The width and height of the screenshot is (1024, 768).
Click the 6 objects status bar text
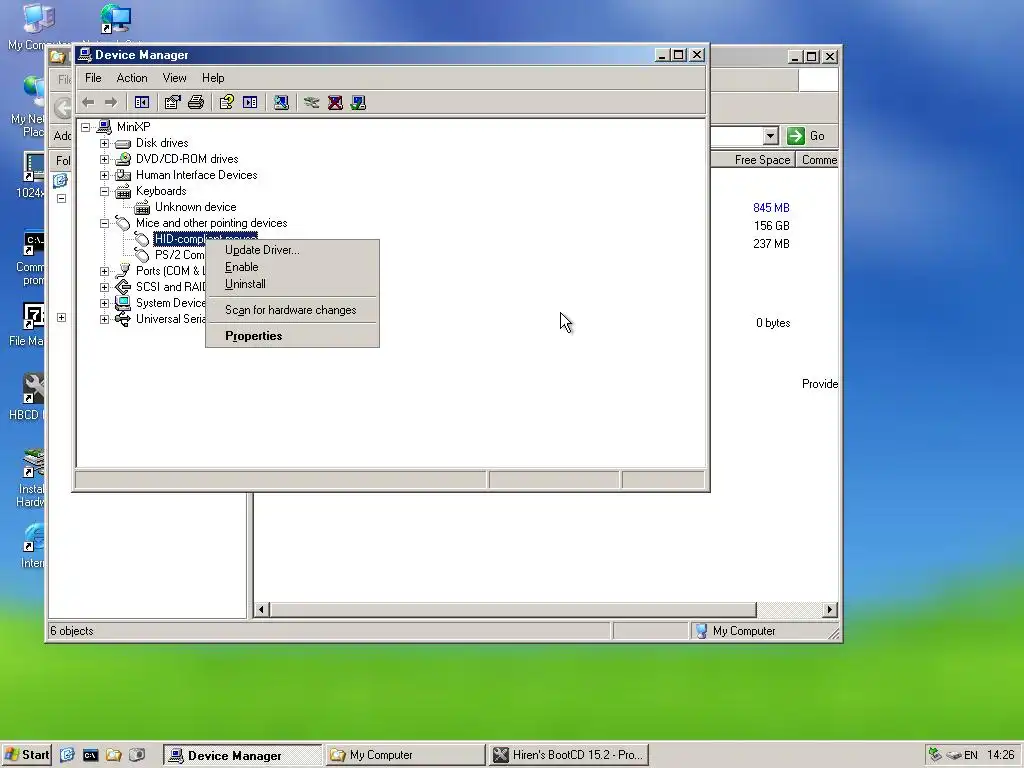(72, 631)
